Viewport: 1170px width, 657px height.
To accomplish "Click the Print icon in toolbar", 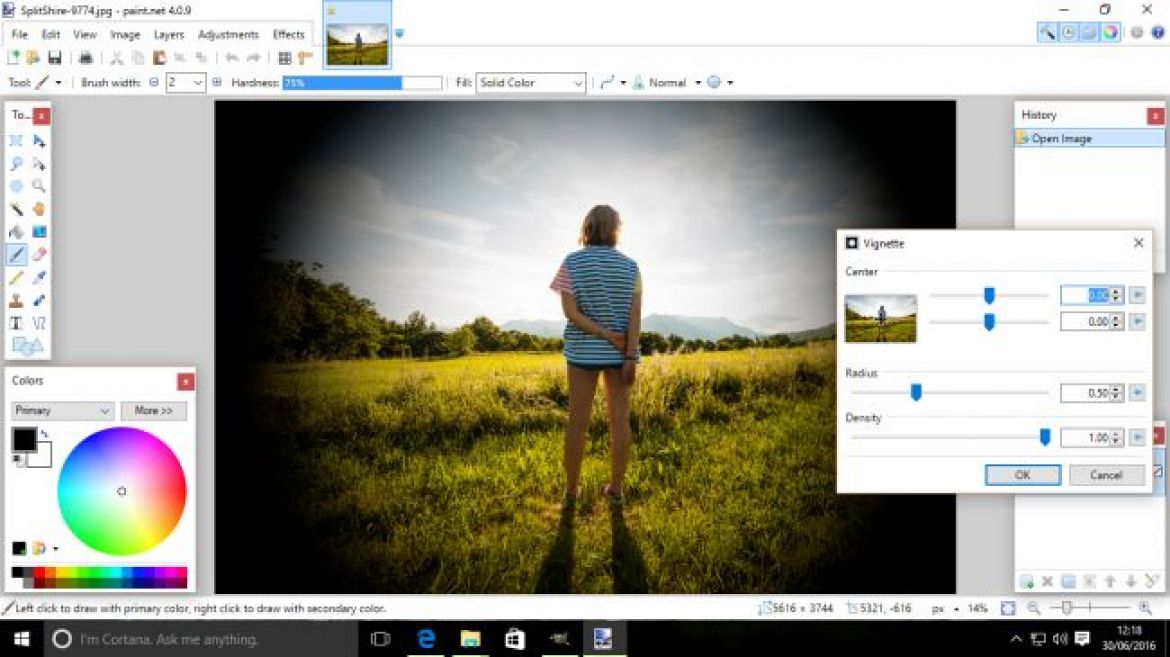I will [x=86, y=58].
